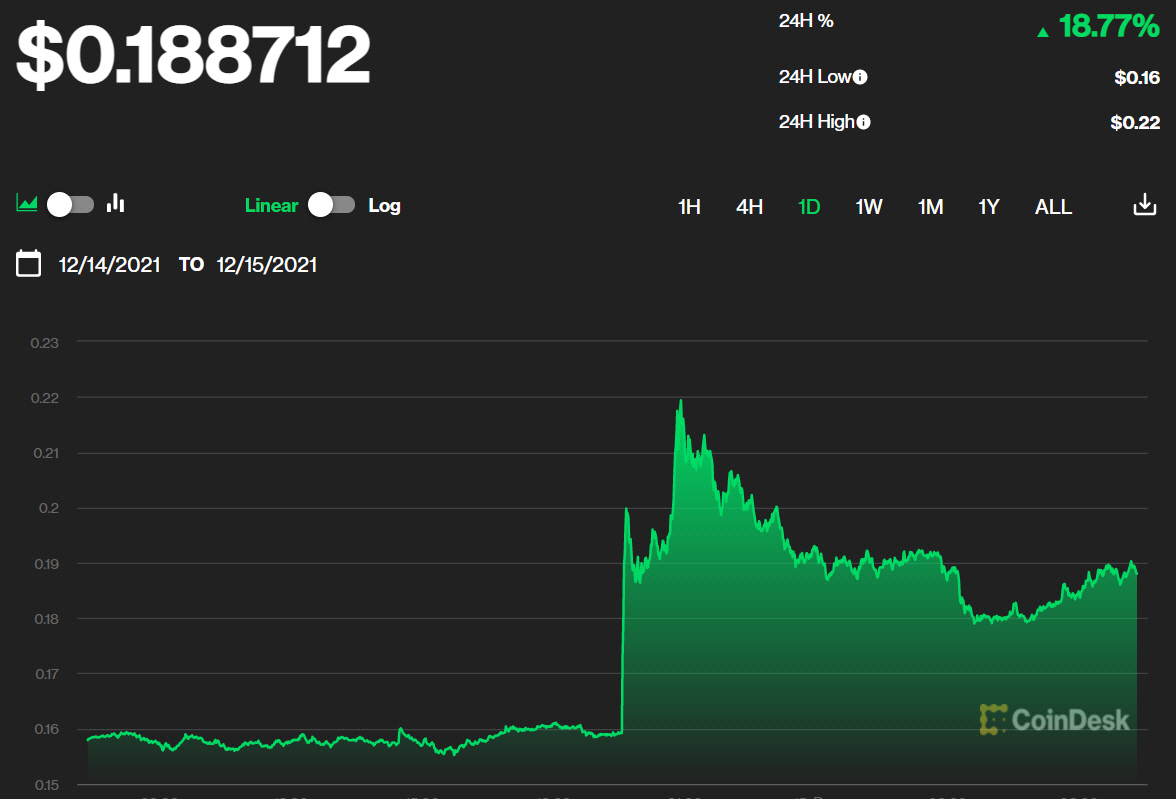This screenshot has height=799, width=1176.
Task: Click the CoinDesk watermark logo
Action: point(1055,719)
